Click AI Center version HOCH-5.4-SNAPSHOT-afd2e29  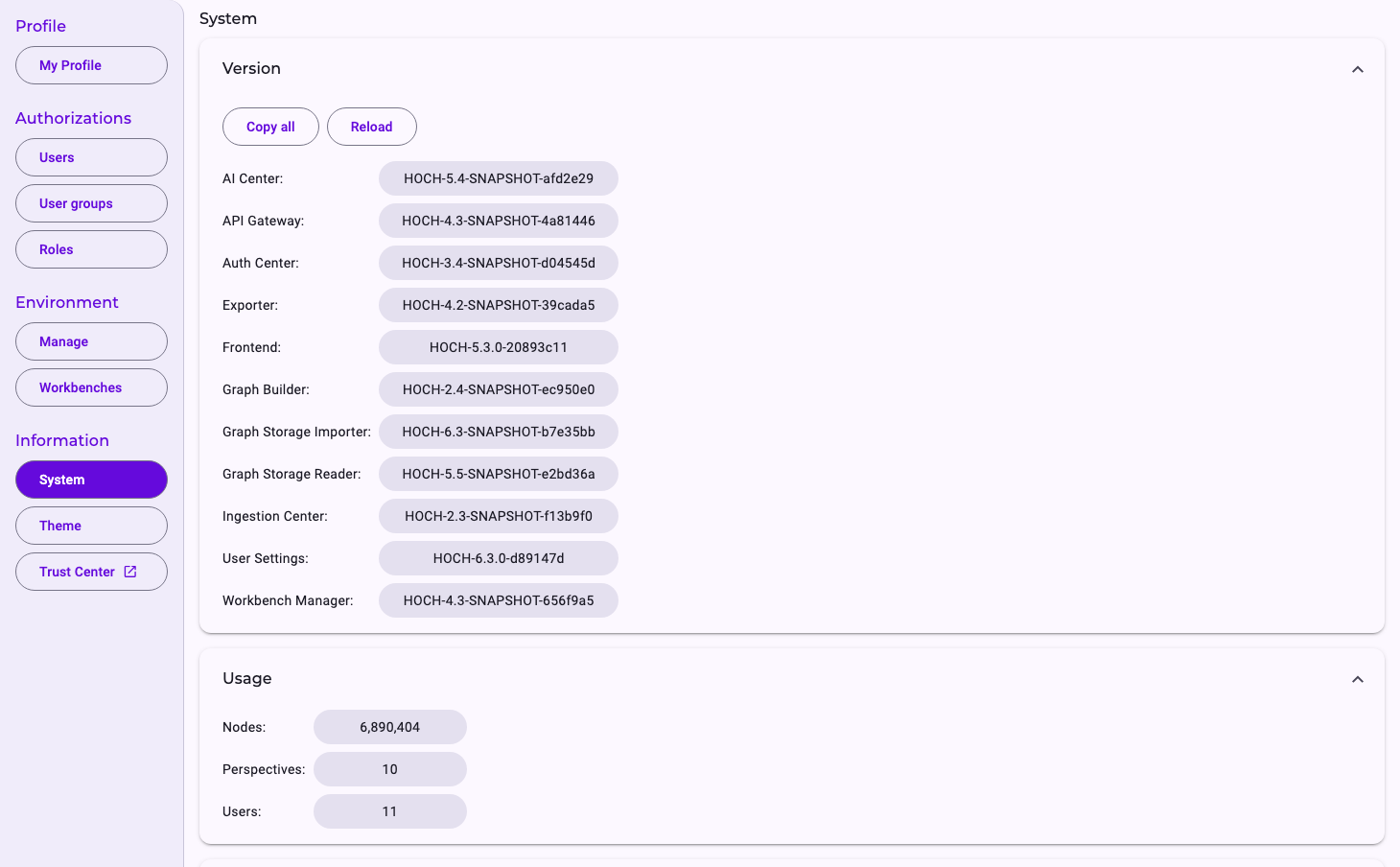(x=499, y=178)
